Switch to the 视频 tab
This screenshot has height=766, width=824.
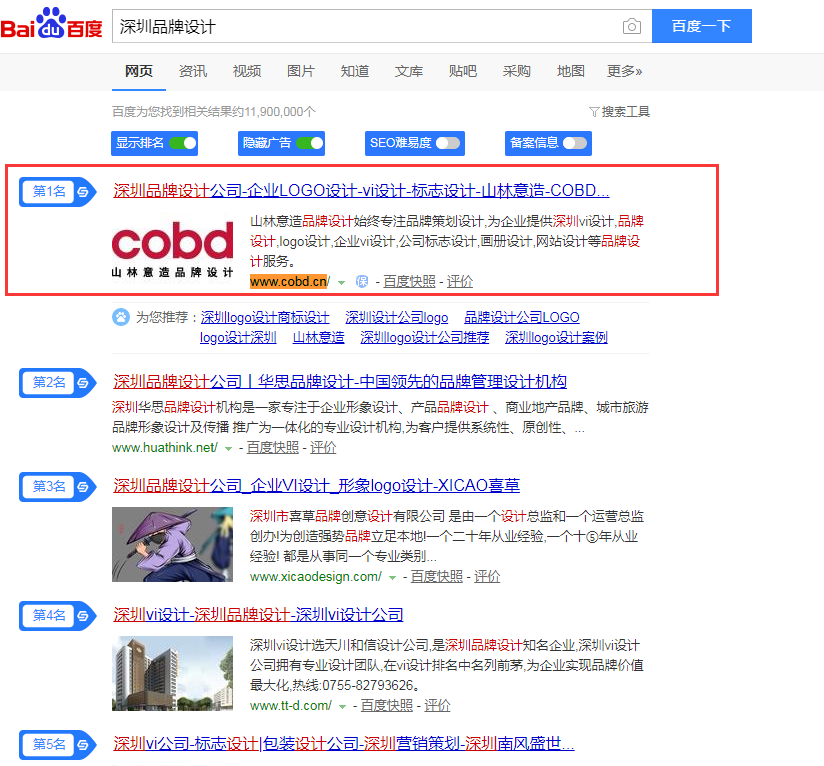pos(247,71)
